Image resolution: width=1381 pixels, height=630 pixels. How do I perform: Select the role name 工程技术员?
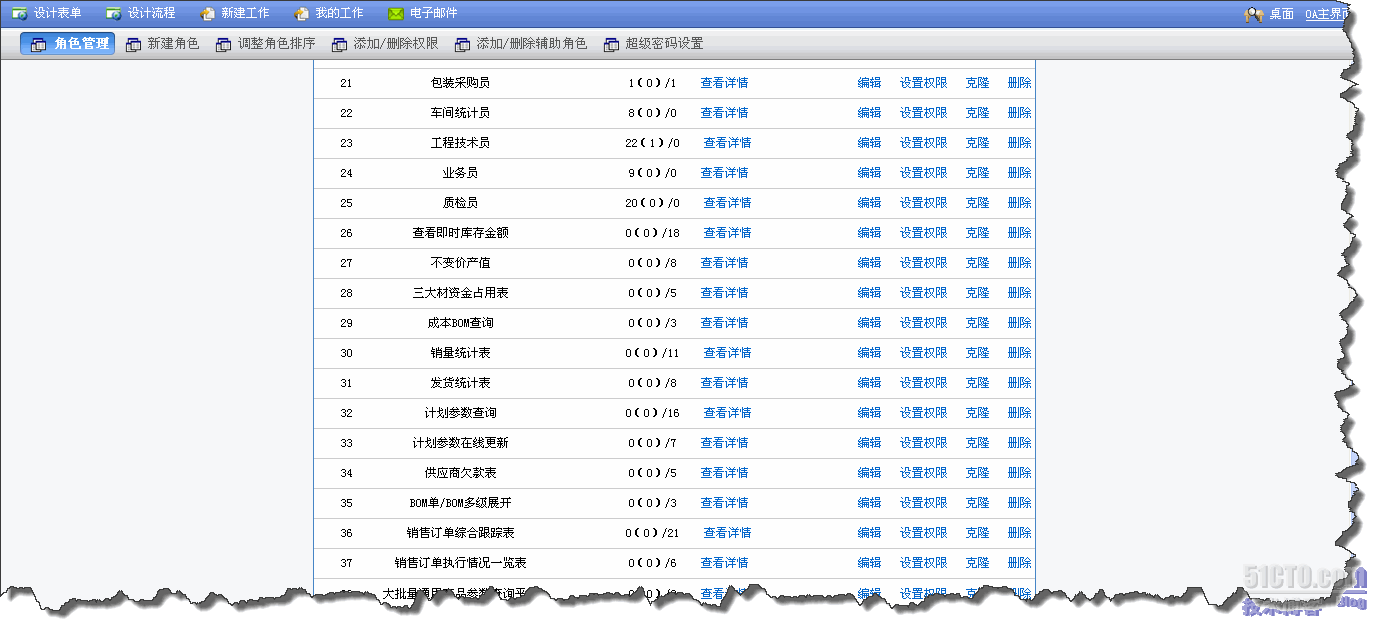(460, 143)
